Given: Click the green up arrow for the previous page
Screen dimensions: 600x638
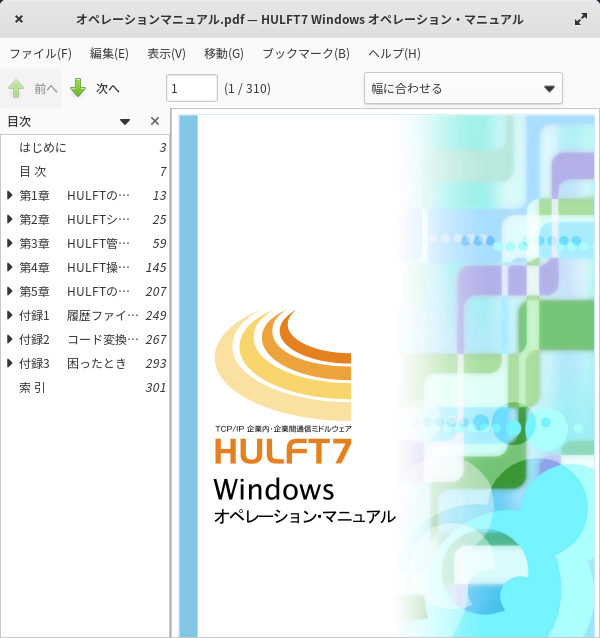Looking at the screenshot, I should pos(16,88).
